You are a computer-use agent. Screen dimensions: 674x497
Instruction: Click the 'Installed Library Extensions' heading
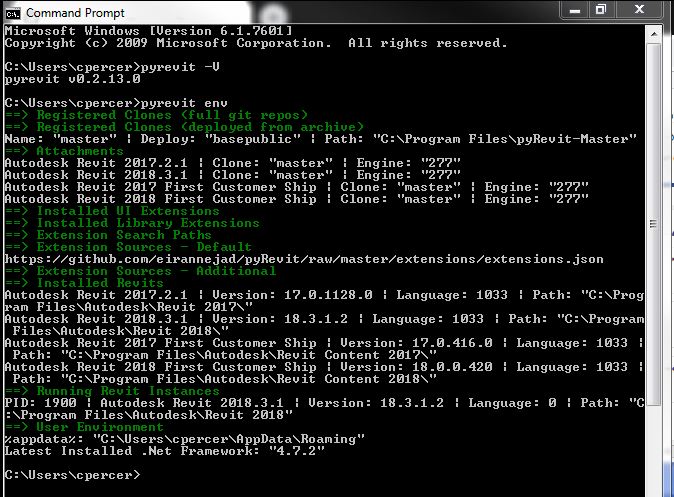click(132, 224)
